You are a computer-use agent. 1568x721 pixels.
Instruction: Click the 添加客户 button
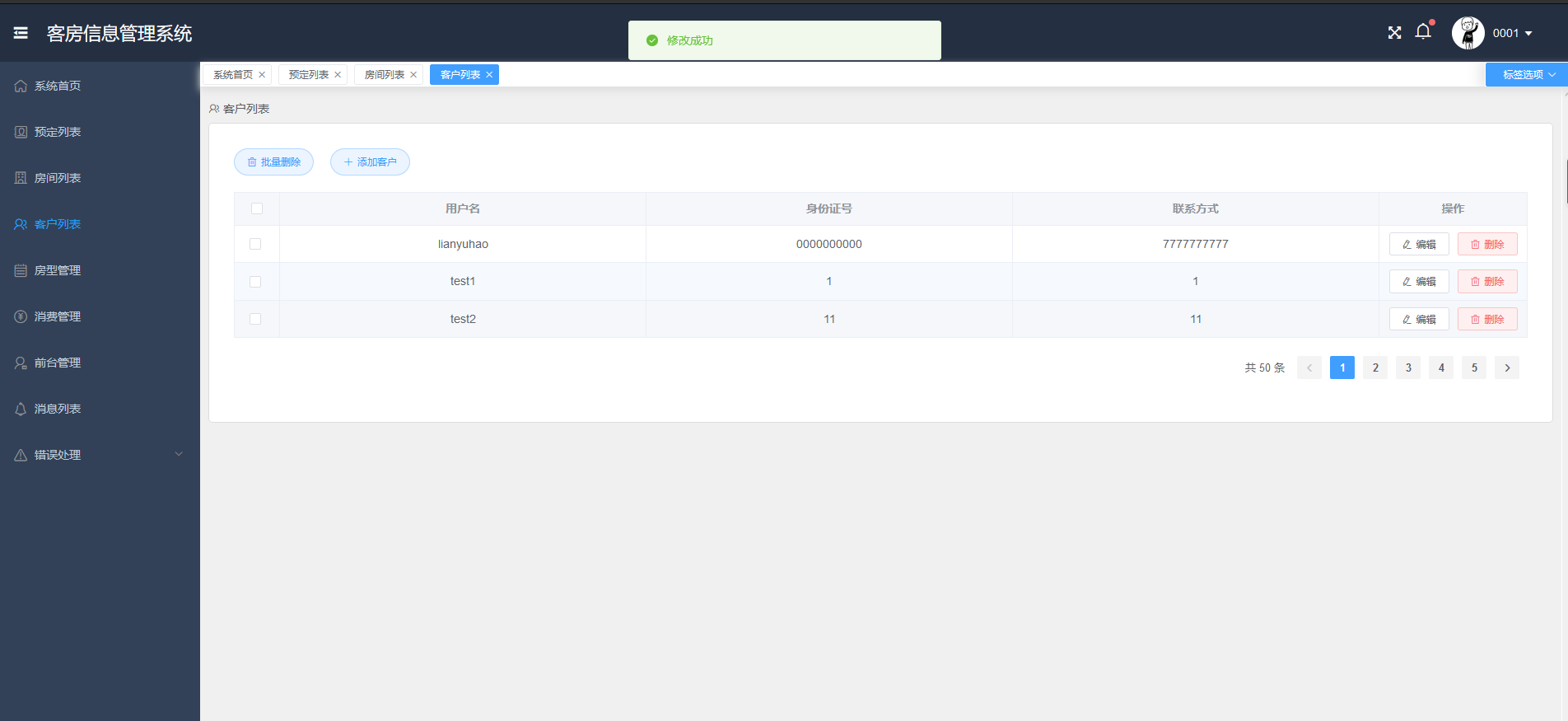tap(370, 162)
